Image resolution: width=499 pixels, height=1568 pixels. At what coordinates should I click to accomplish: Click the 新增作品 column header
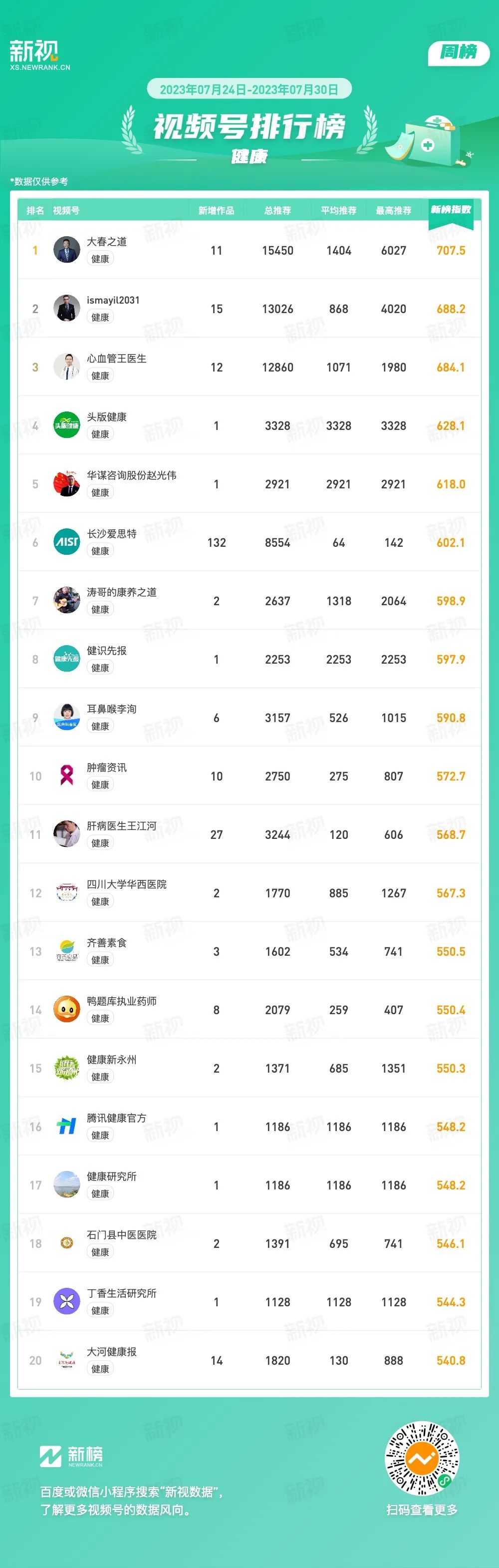tap(216, 211)
